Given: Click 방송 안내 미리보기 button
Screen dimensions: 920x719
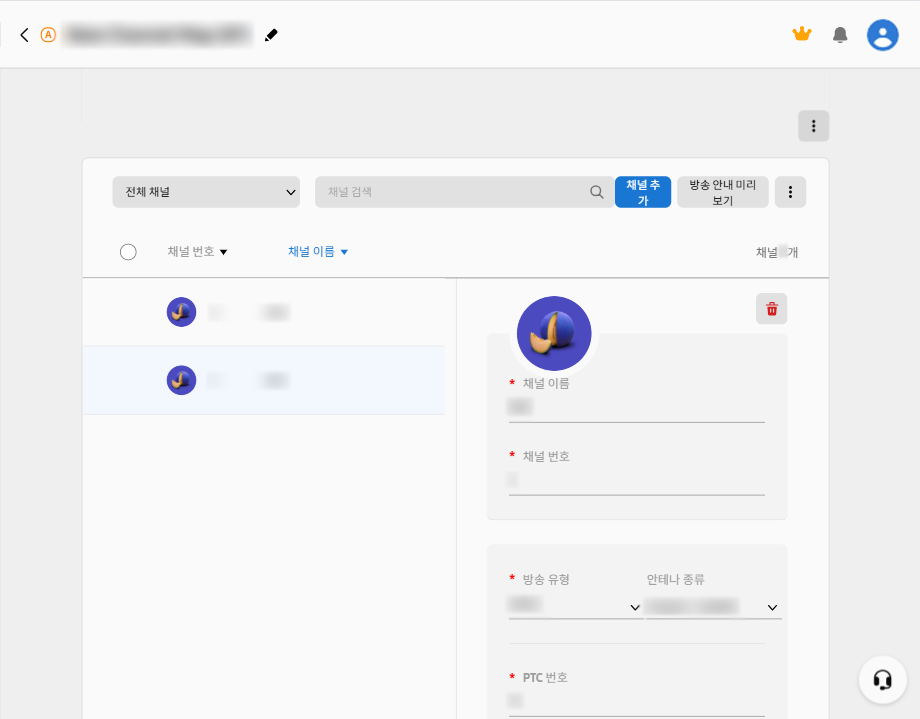Looking at the screenshot, I should tap(722, 192).
